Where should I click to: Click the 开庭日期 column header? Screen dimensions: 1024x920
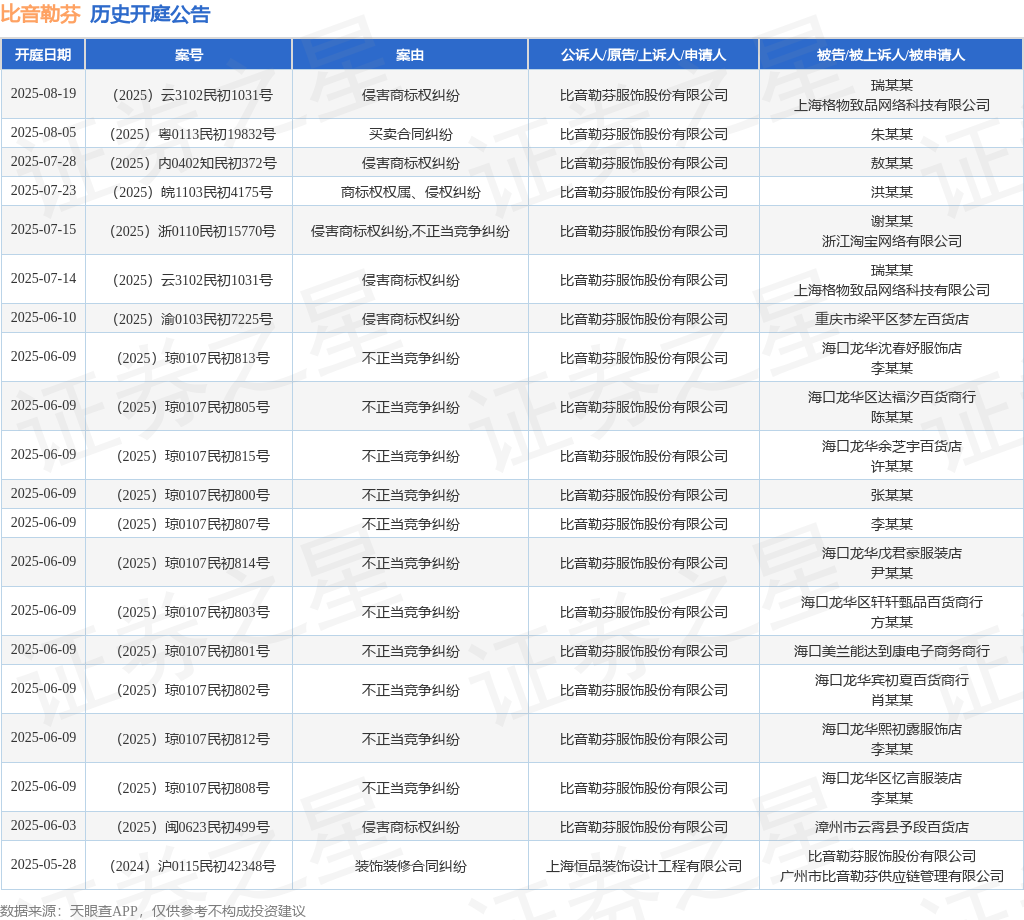coord(43,55)
